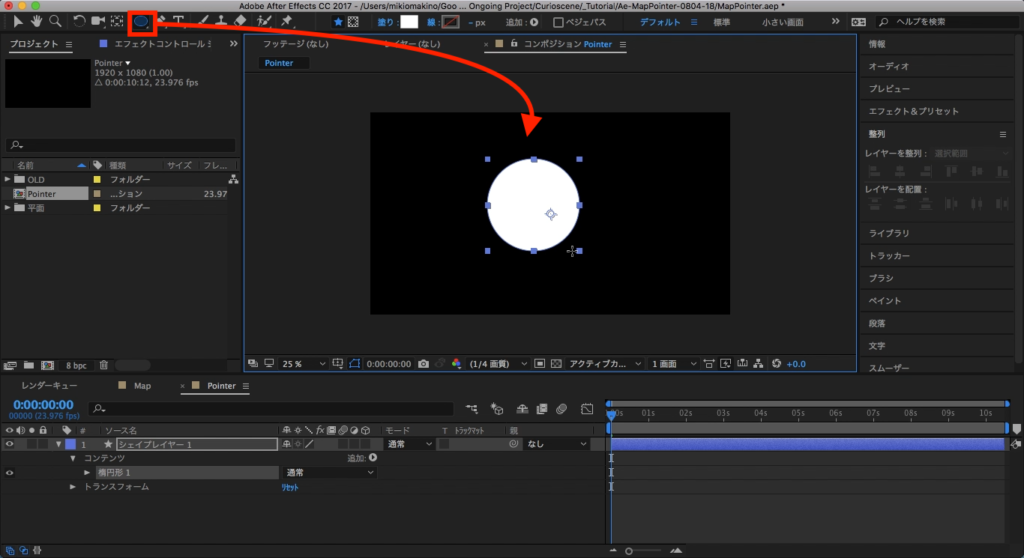Viewport: 1024px width, 558px height.
Task: Expand the トランスフォーム property group
Action: 72,487
